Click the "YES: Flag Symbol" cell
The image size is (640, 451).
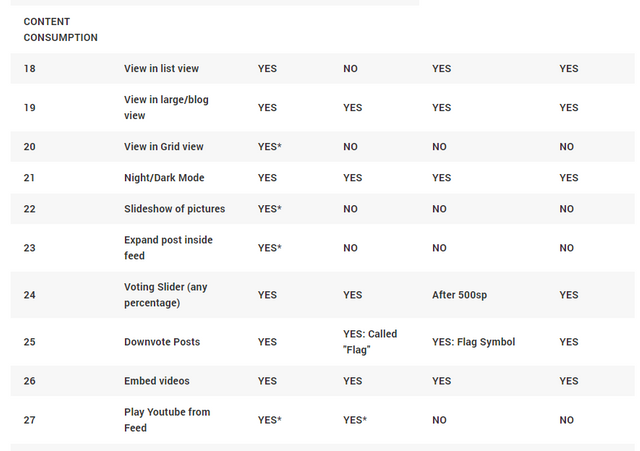click(473, 342)
